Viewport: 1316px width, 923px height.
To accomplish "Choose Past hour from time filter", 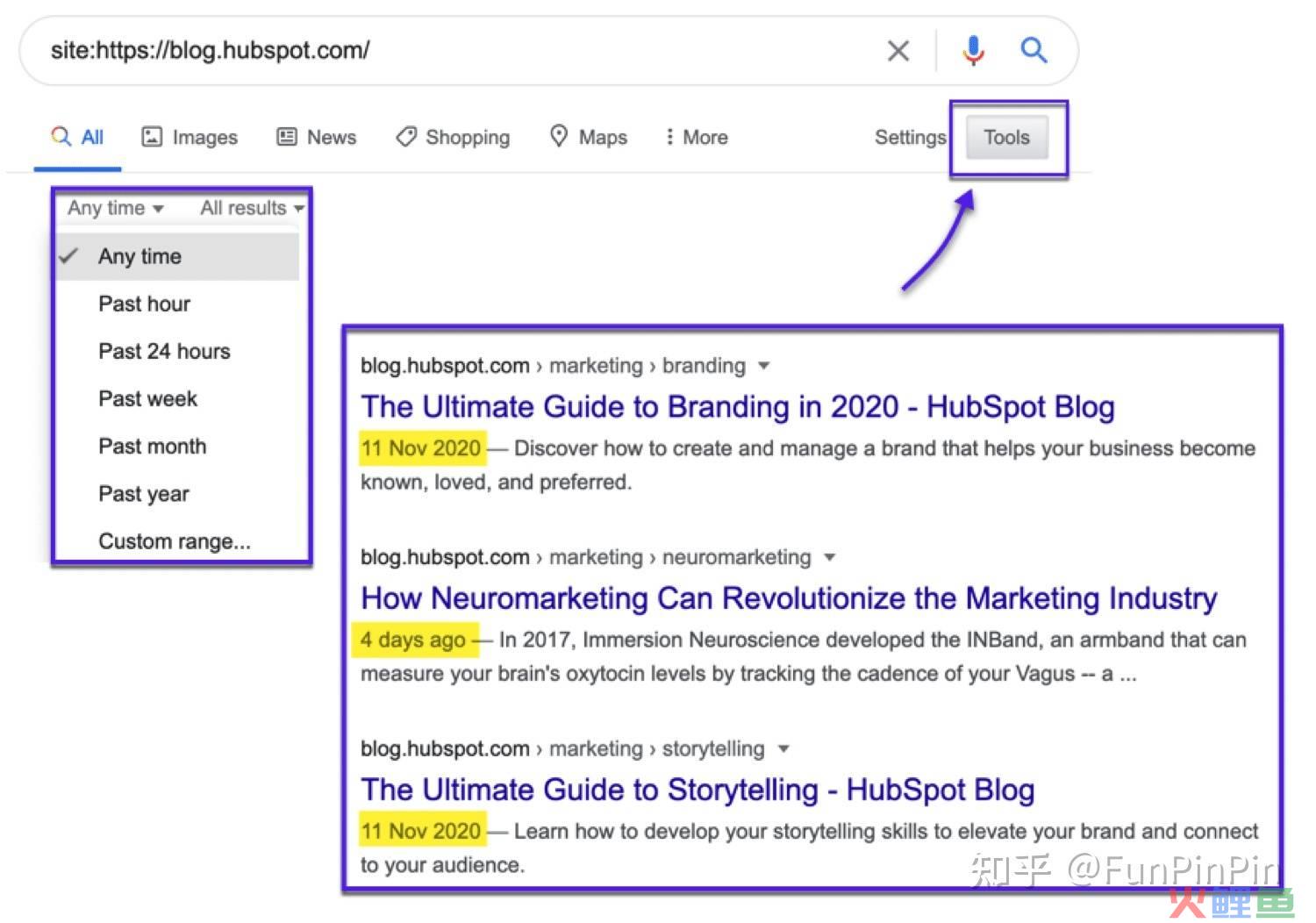I will pyautogui.click(x=144, y=304).
